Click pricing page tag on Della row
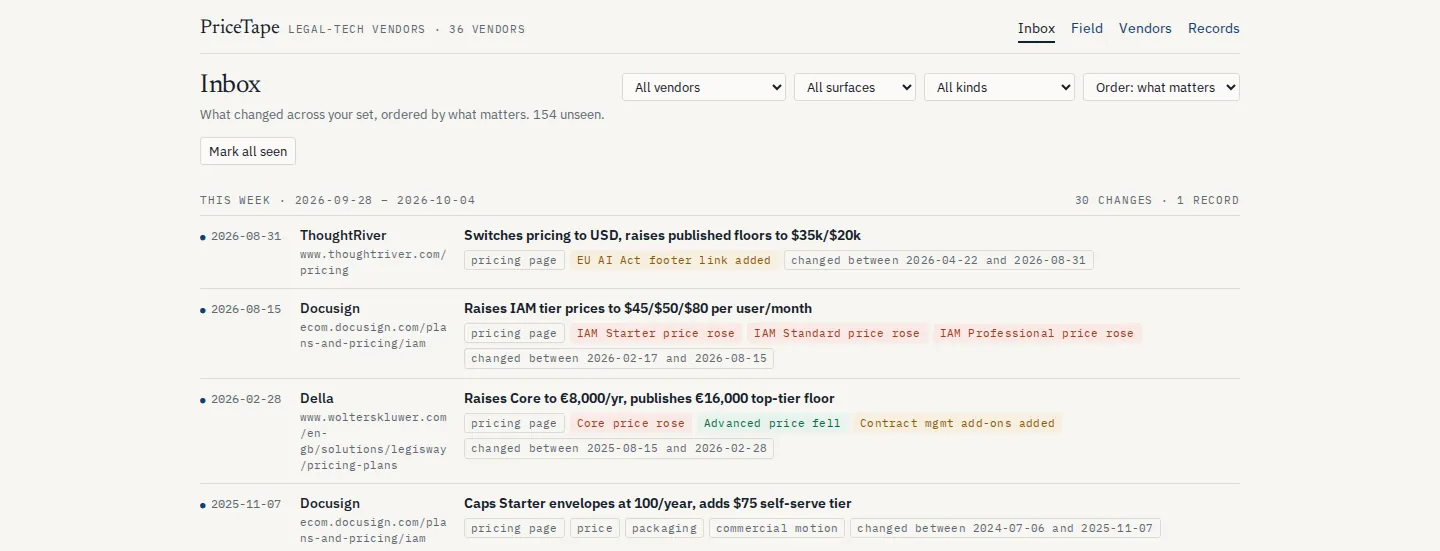The image size is (1440, 551). coord(514,423)
